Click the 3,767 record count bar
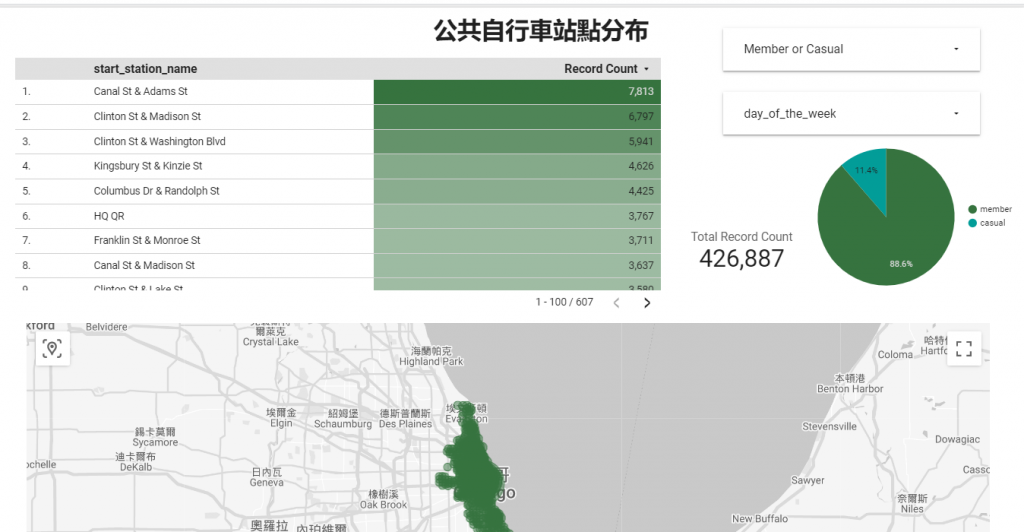 click(517, 215)
